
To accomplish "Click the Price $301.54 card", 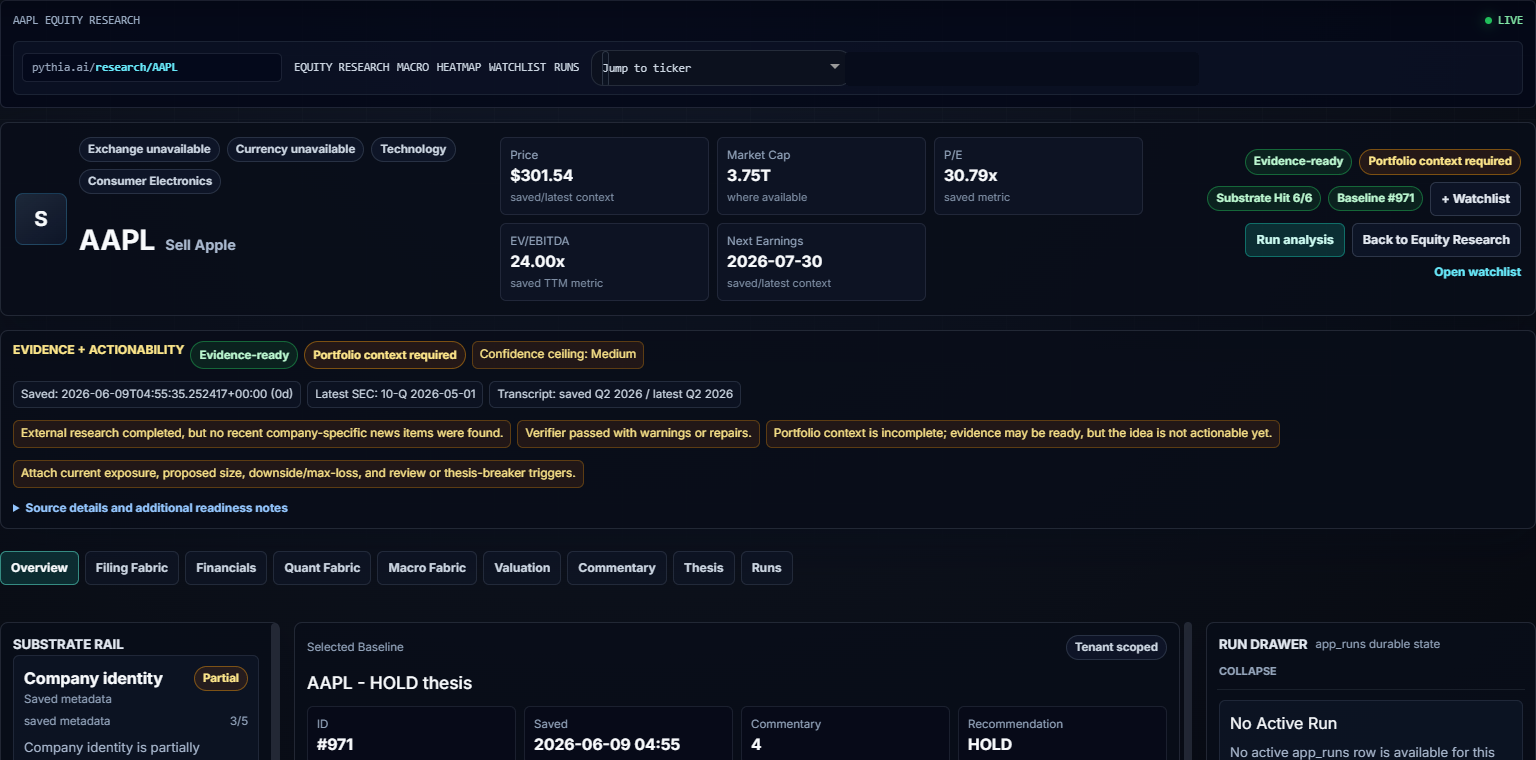I will 604,176.
